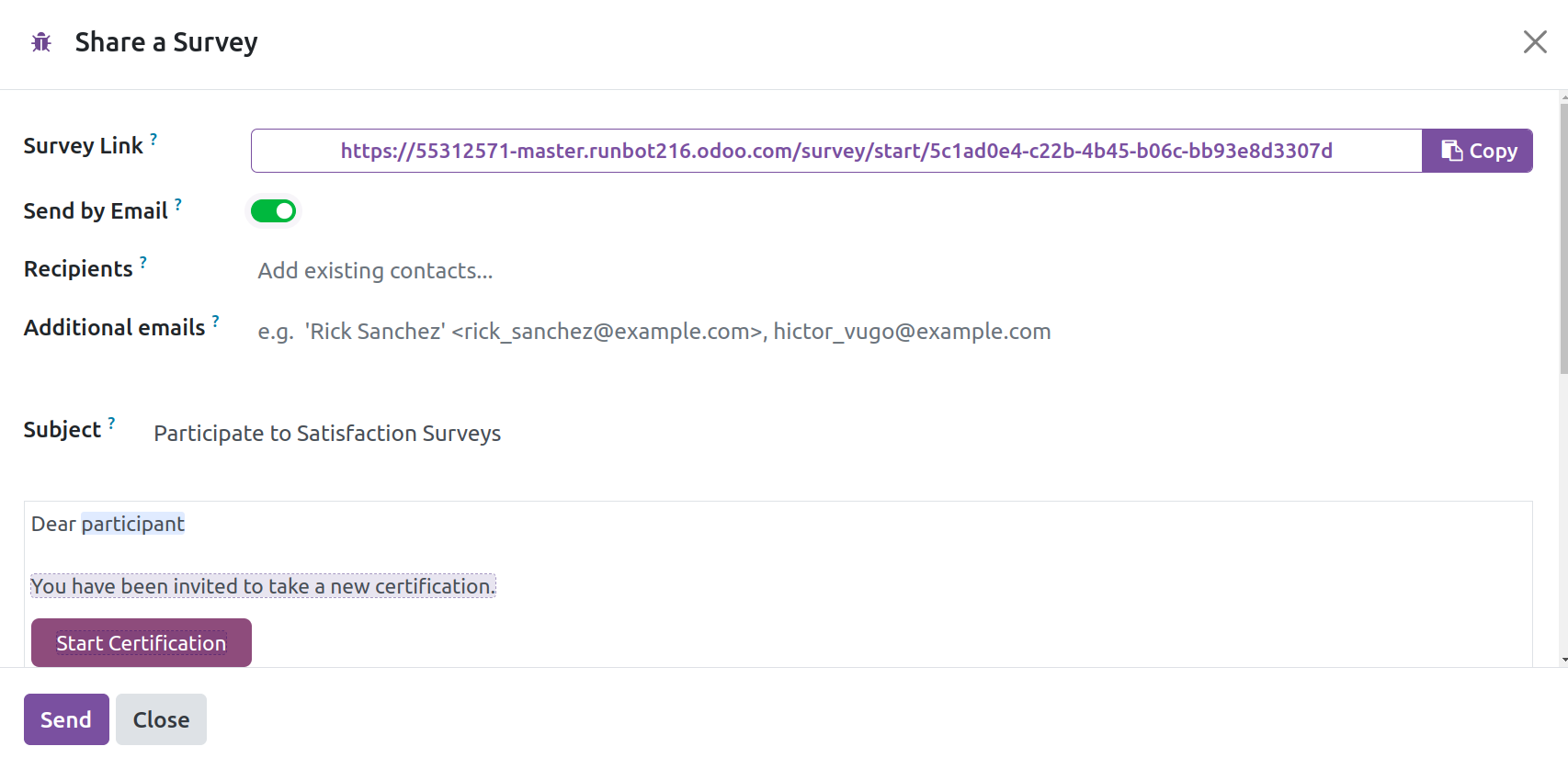Select the survey link URL field
This screenshot has height=769, width=1568.
836,151
